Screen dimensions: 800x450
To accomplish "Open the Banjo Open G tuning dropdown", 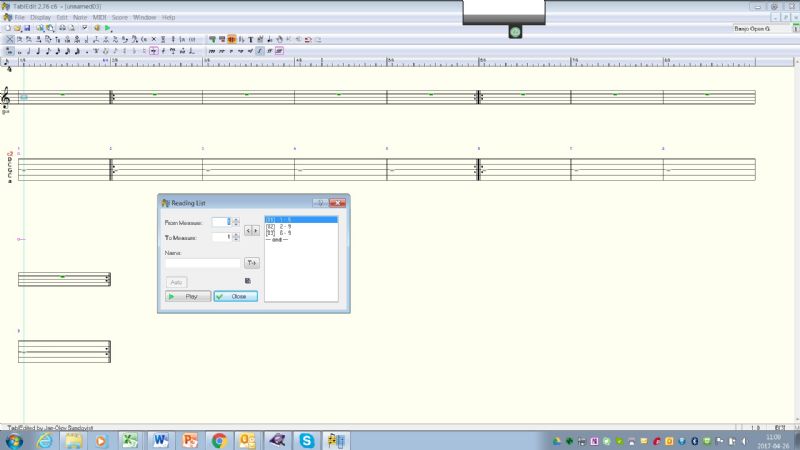I will pyautogui.click(x=763, y=29).
